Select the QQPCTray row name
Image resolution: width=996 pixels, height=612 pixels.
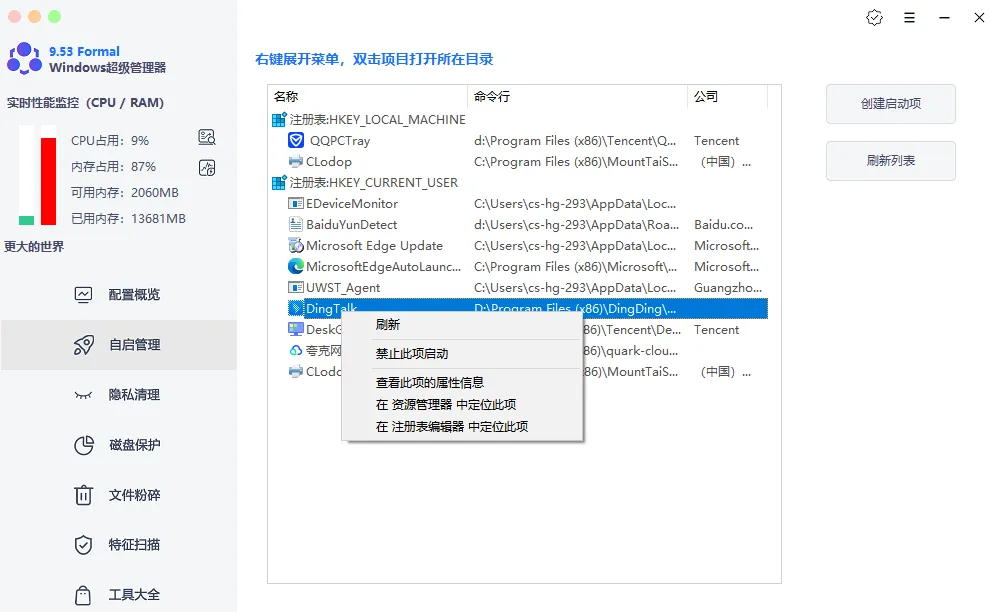340,140
